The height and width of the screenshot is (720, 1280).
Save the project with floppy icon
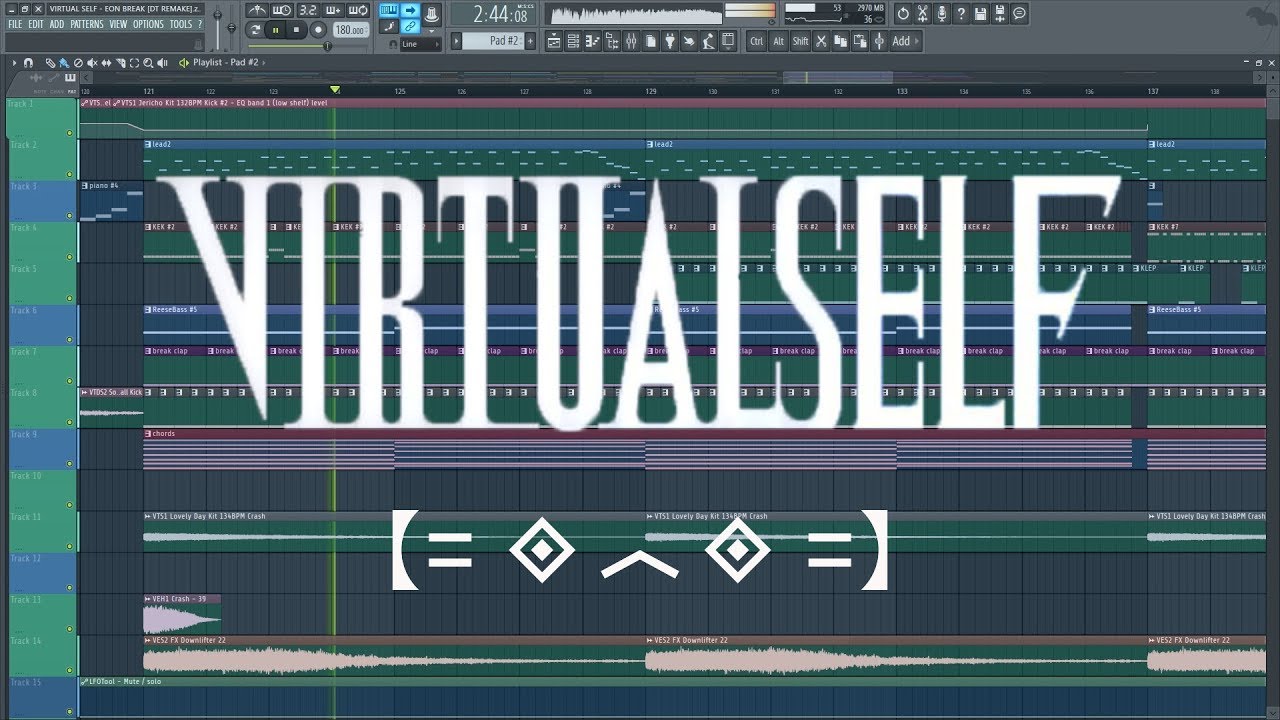point(980,14)
